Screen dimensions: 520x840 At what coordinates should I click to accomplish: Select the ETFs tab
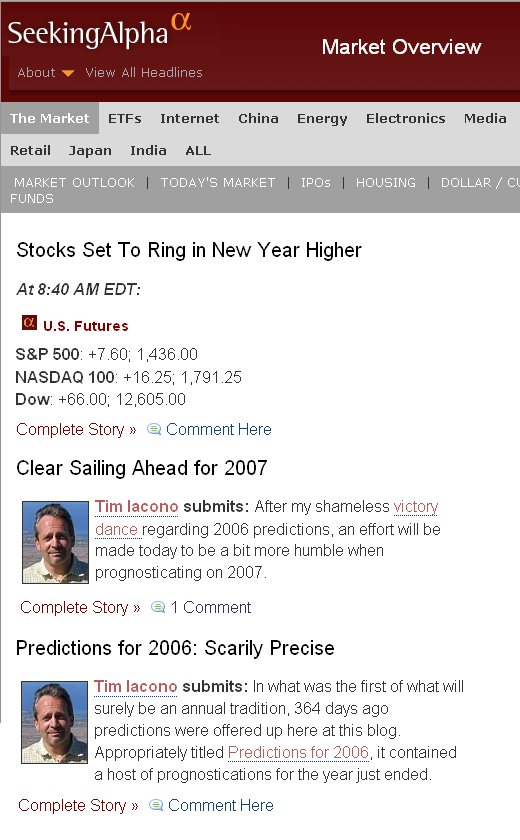pyautogui.click(x=125, y=118)
